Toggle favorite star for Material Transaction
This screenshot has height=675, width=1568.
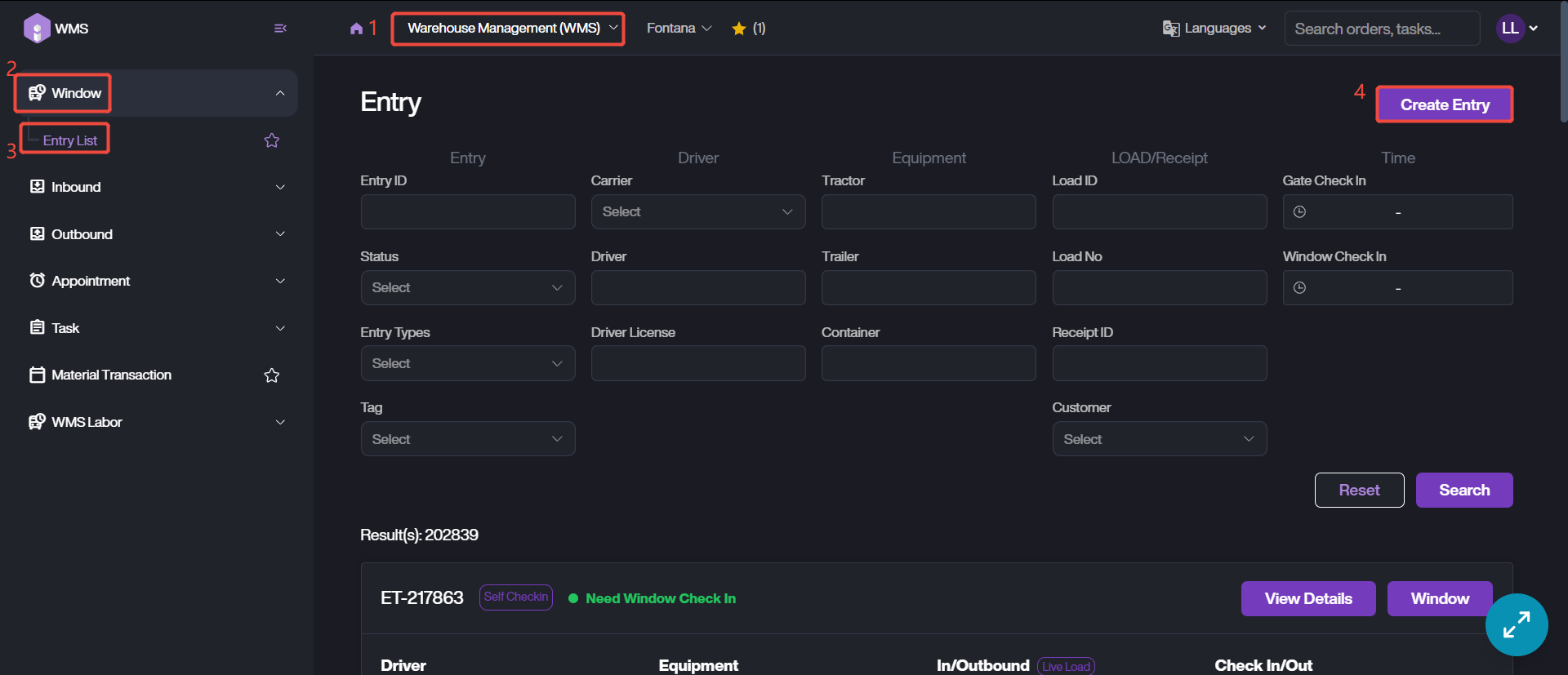272,375
